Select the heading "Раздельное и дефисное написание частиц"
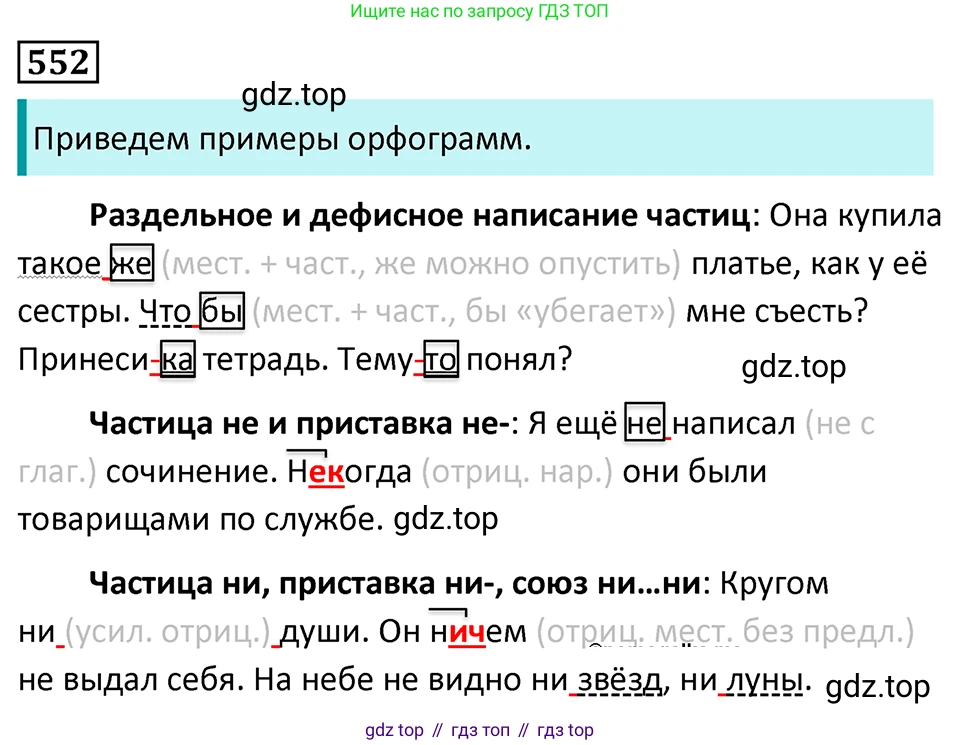Image resolution: width=960 pixels, height=745 pixels. coord(419,216)
